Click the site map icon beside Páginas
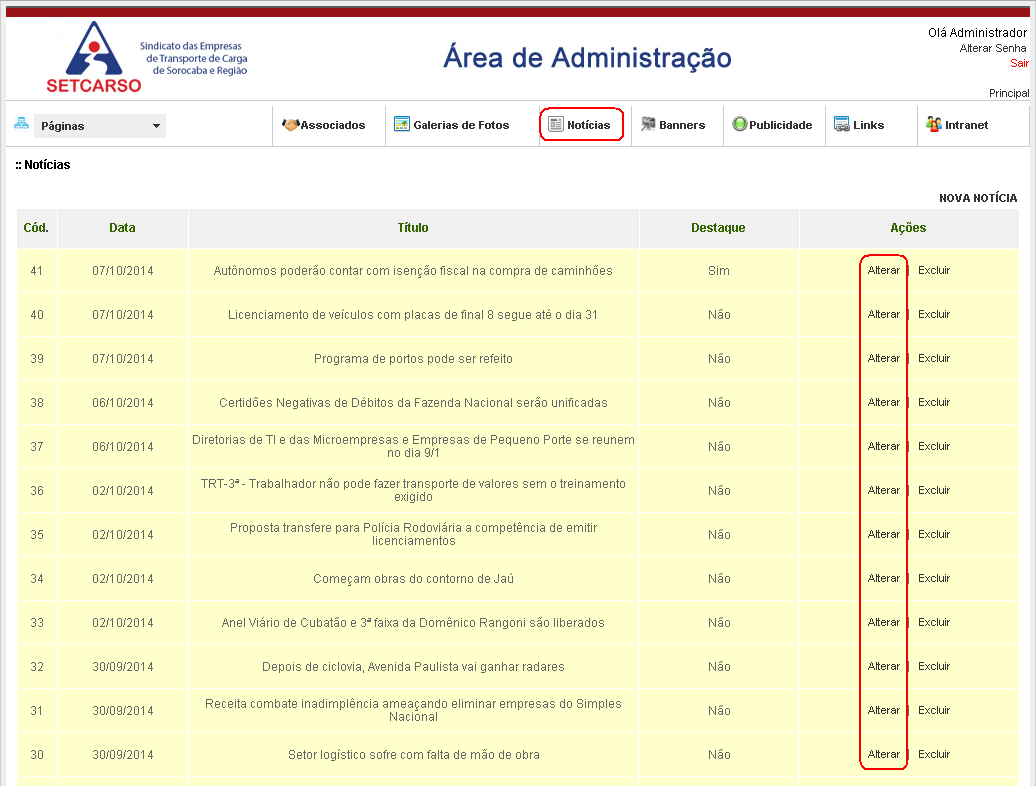Screen dimensions: 1036x786 (21, 124)
